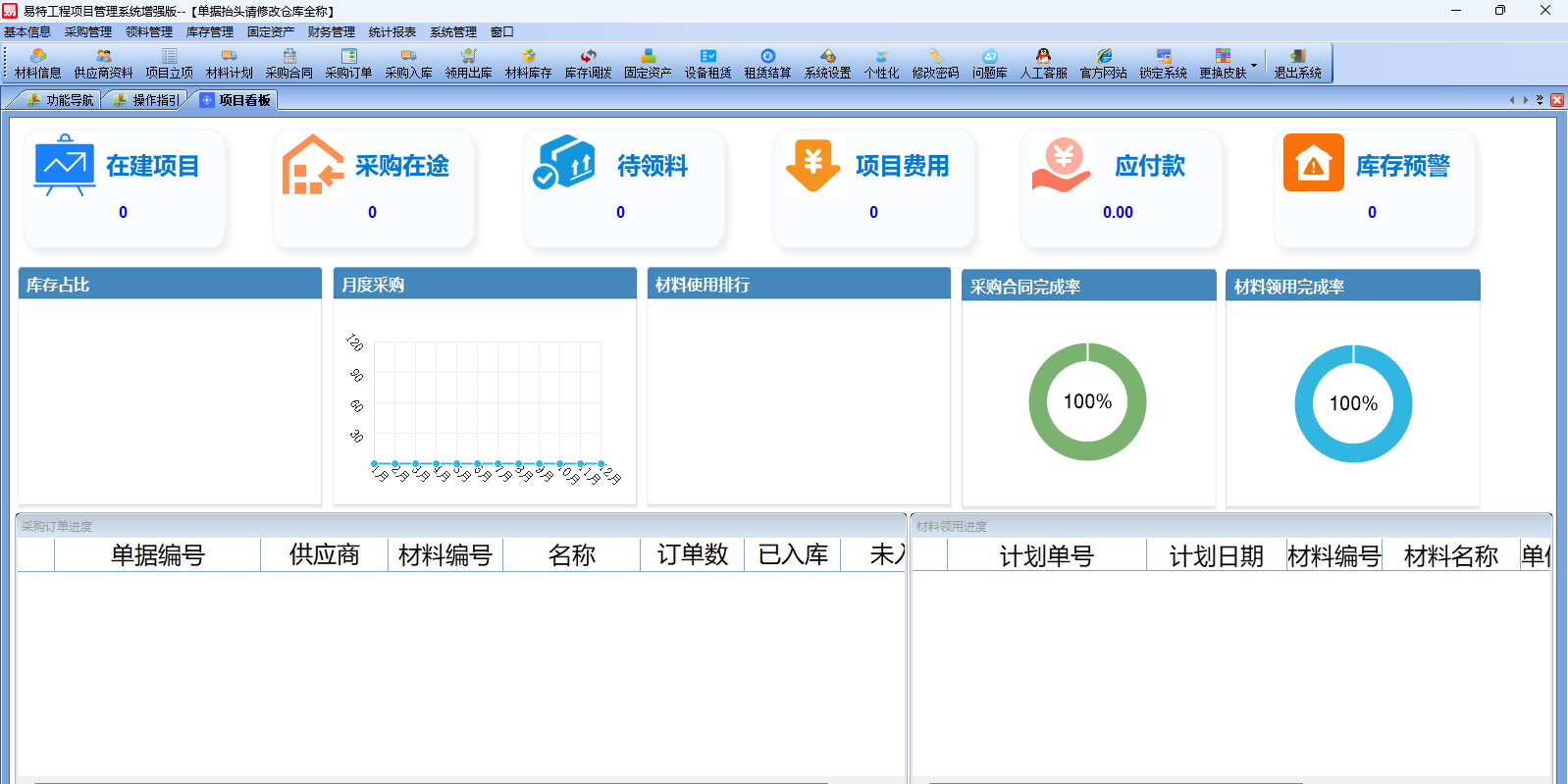This screenshot has width=1568, height=784.
Task: Click the 退出系统 exit icon
Action: pos(1297,64)
